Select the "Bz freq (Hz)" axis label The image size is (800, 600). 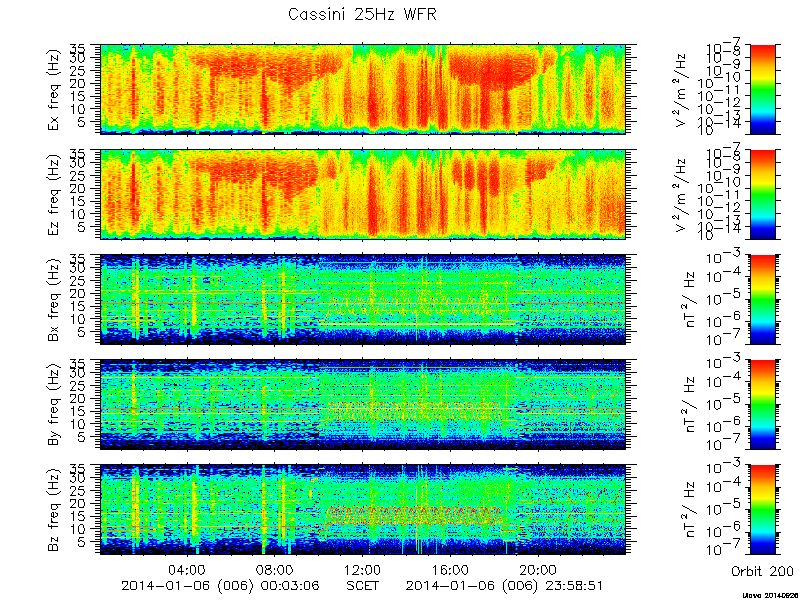(x=55, y=510)
